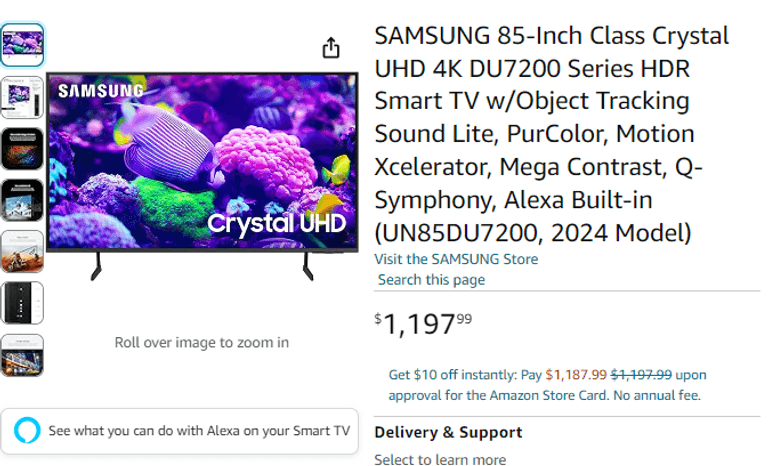
Task: Open See what you can do with Alexa
Action: (199, 431)
